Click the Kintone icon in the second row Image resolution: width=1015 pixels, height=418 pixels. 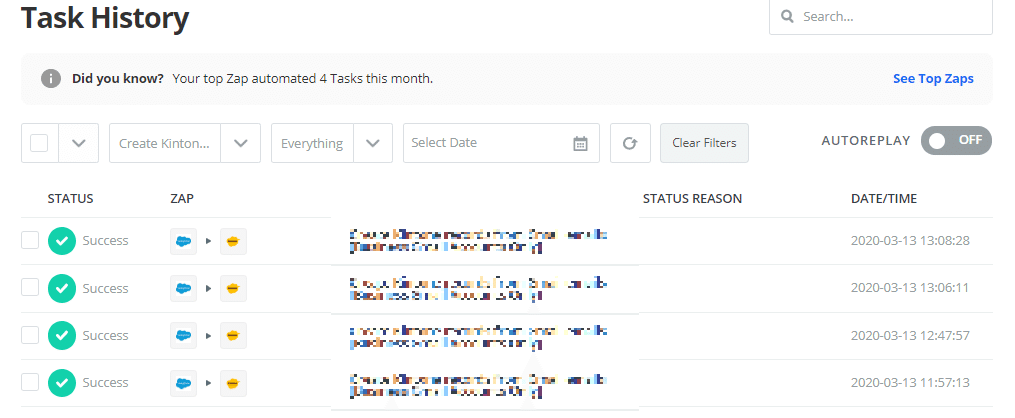[x=233, y=288]
